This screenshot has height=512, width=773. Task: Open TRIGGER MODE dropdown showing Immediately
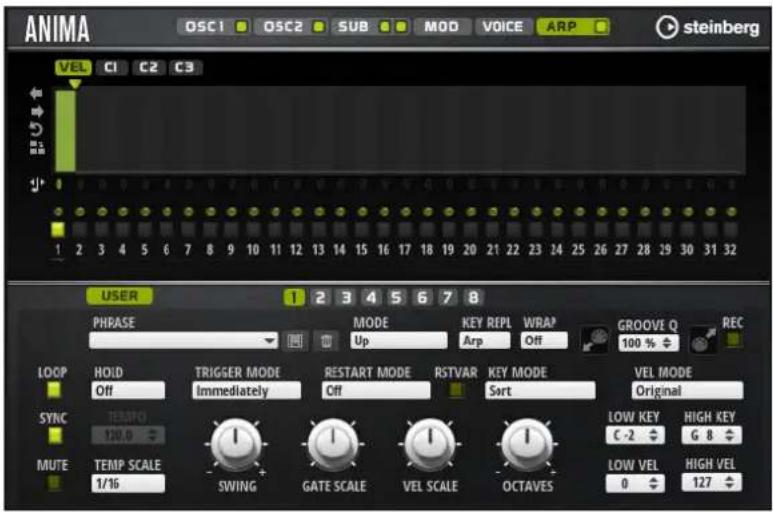click(x=246, y=391)
